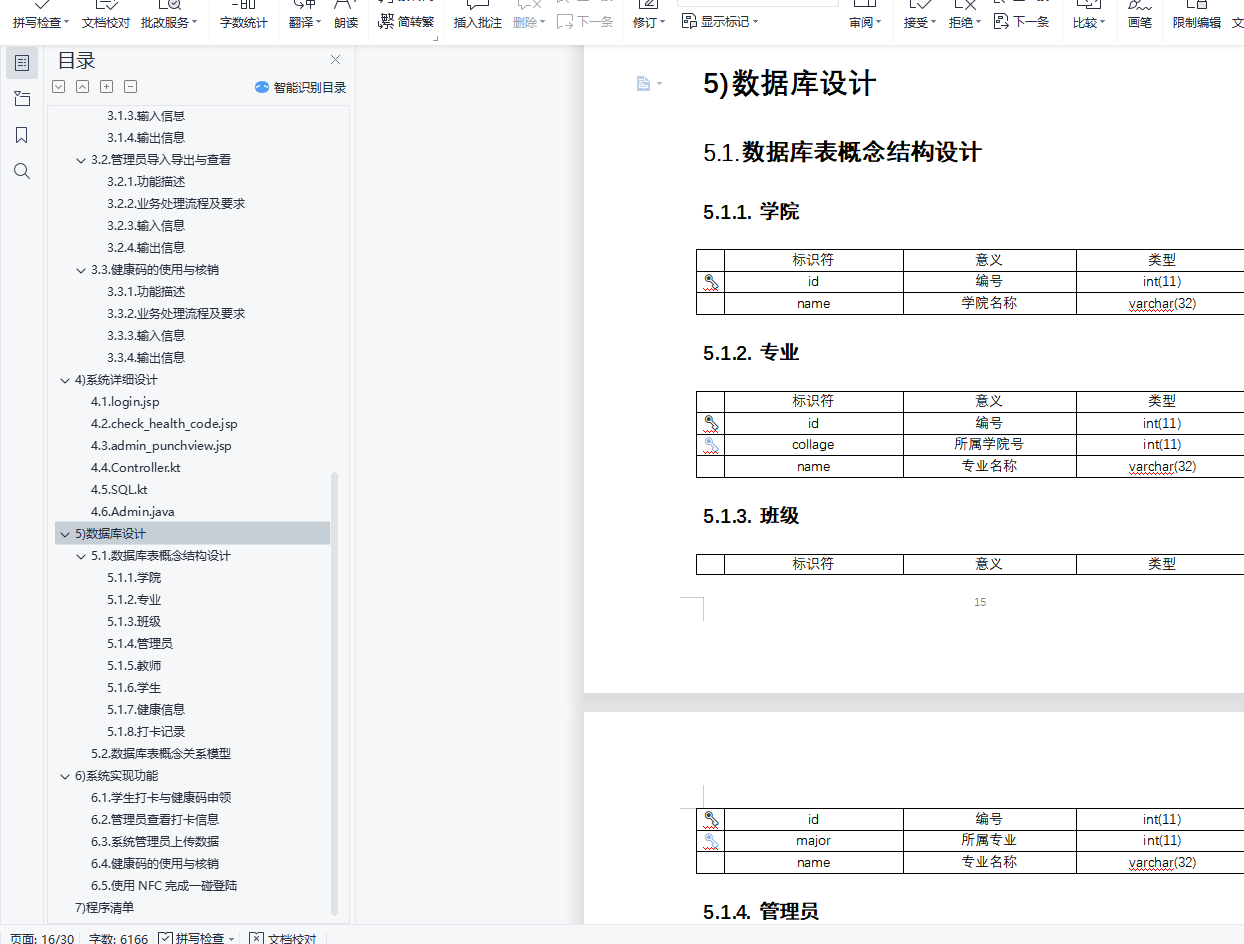This screenshot has height=944, width=1244.
Task: Collapse the 6)系统实现功能 tree node
Action: coord(65,776)
